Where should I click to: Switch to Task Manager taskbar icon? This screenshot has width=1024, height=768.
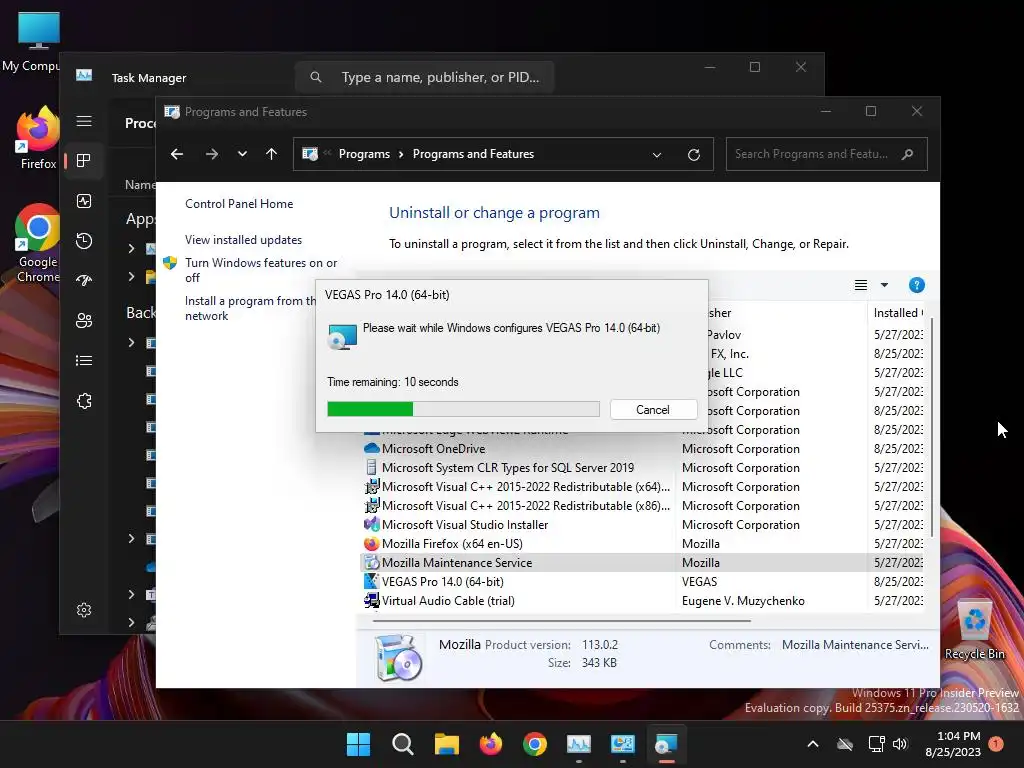coord(579,744)
